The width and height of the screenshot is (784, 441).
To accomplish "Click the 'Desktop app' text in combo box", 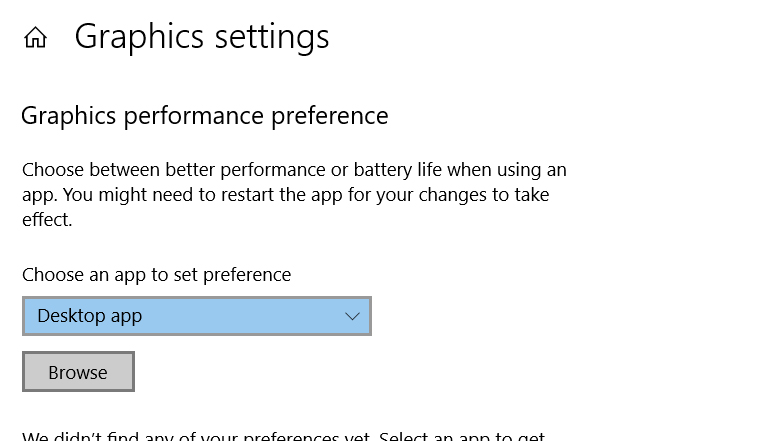I will (90, 316).
